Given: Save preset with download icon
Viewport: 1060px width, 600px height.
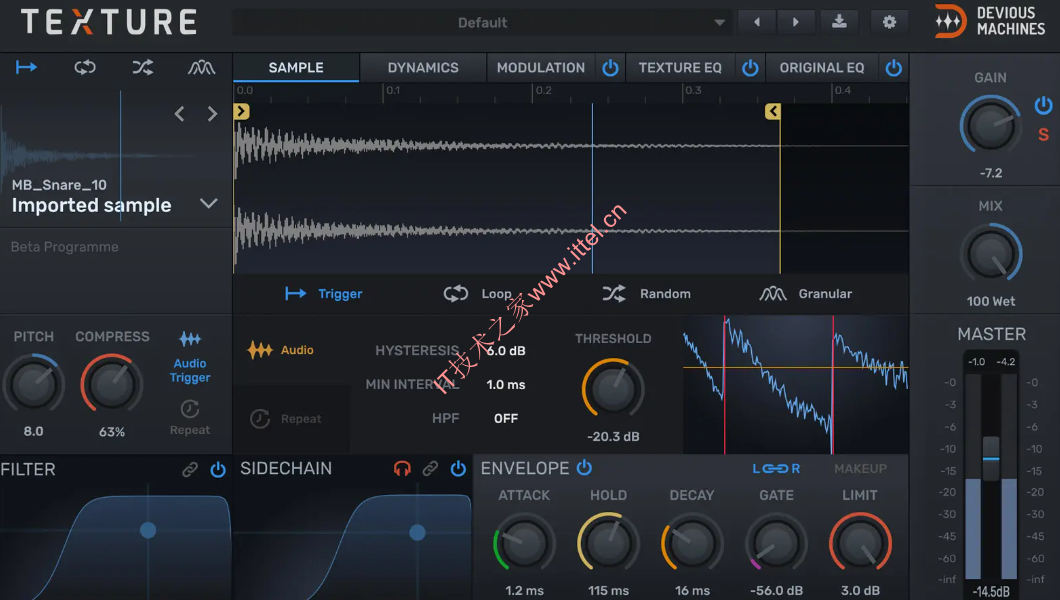Looking at the screenshot, I should 839,22.
